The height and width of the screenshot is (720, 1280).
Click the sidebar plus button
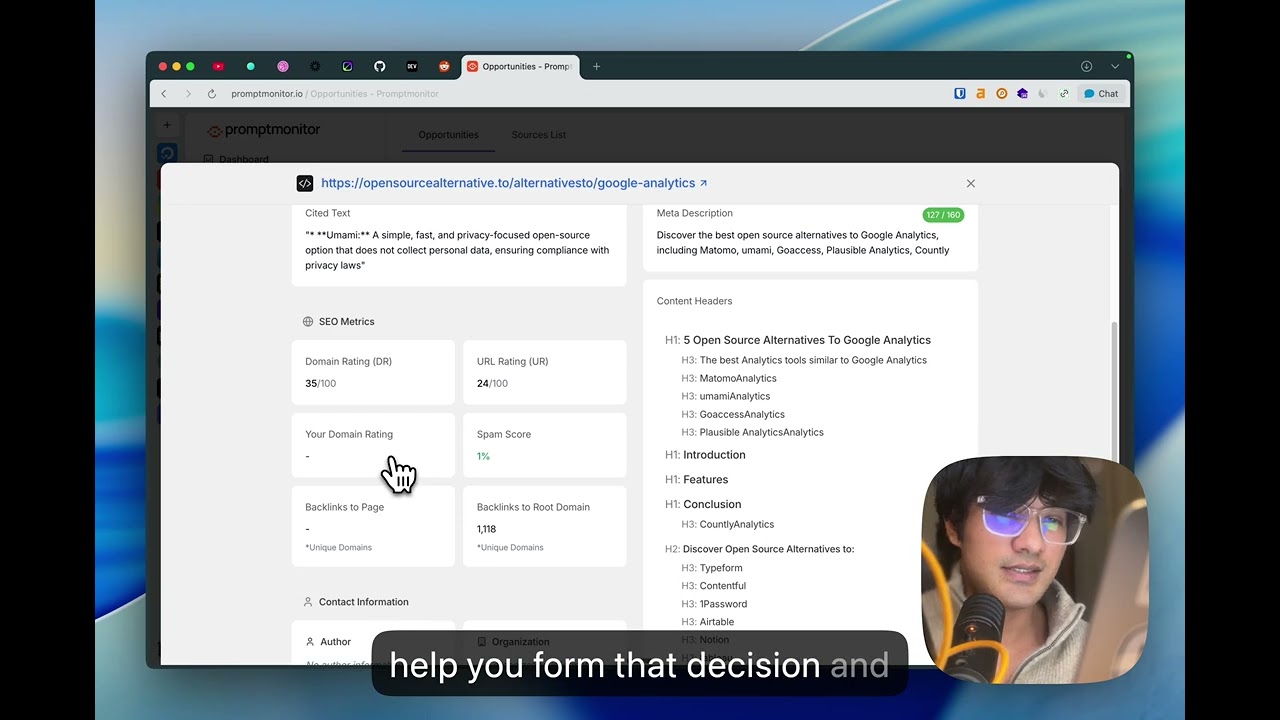click(167, 125)
